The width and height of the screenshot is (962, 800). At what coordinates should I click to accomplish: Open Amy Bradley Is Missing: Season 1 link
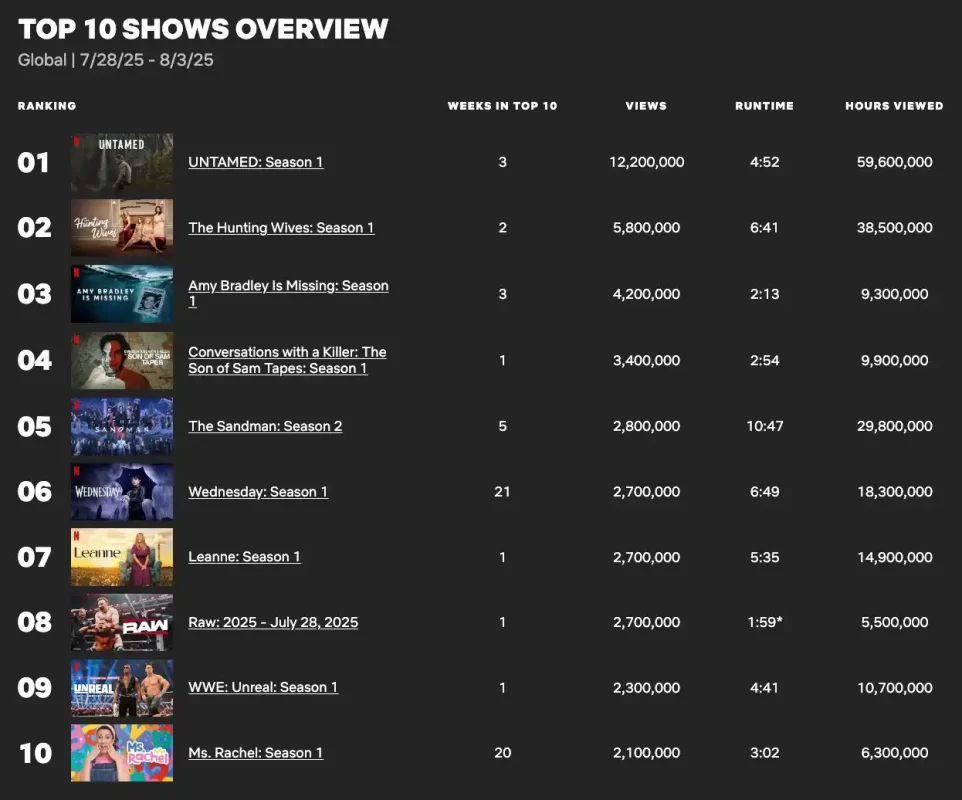(288, 293)
